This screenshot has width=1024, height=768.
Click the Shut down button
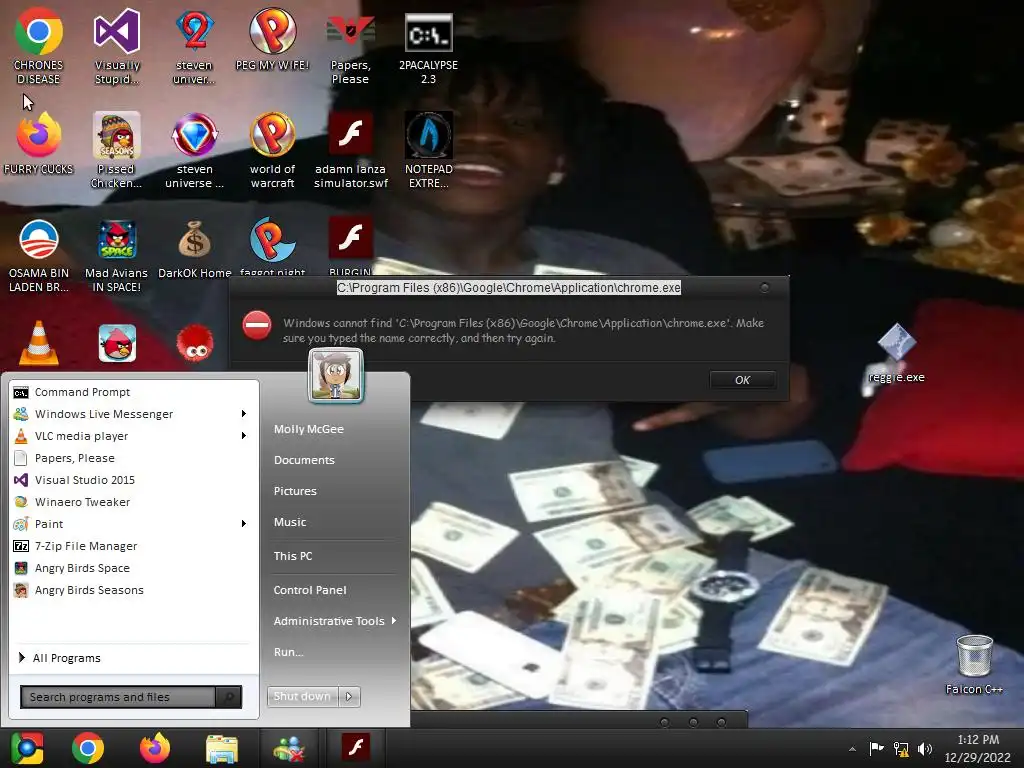coord(302,696)
